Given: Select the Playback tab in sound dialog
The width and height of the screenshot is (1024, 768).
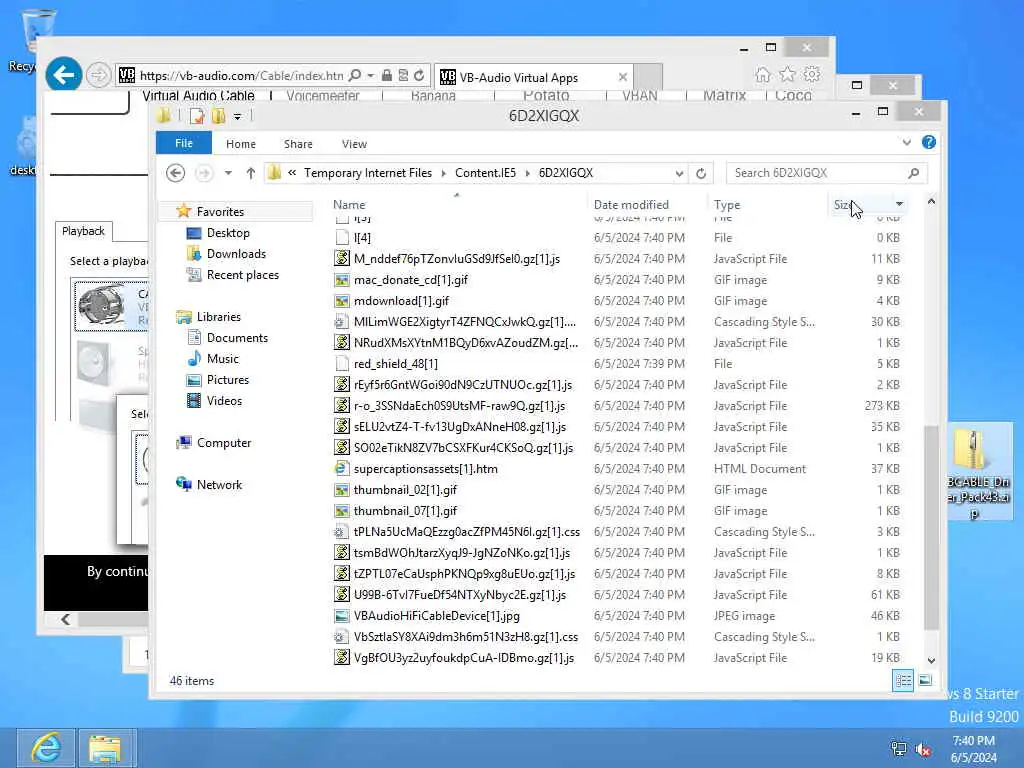Looking at the screenshot, I should tap(84, 231).
